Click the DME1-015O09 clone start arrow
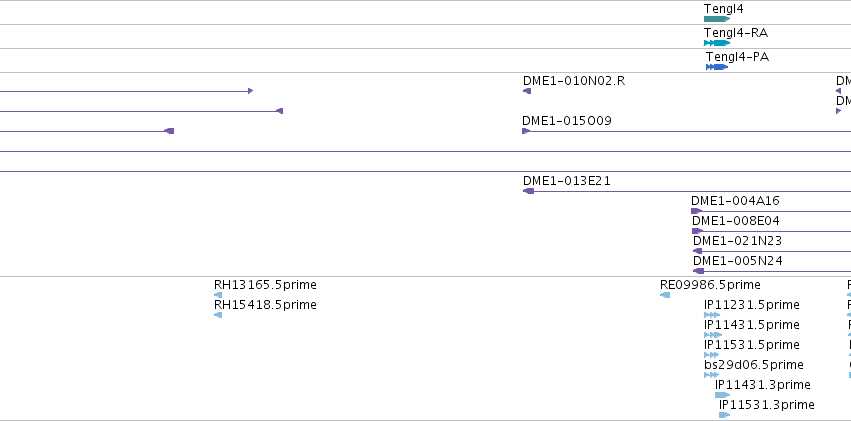The height and width of the screenshot is (421, 851). tap(526, 131)
